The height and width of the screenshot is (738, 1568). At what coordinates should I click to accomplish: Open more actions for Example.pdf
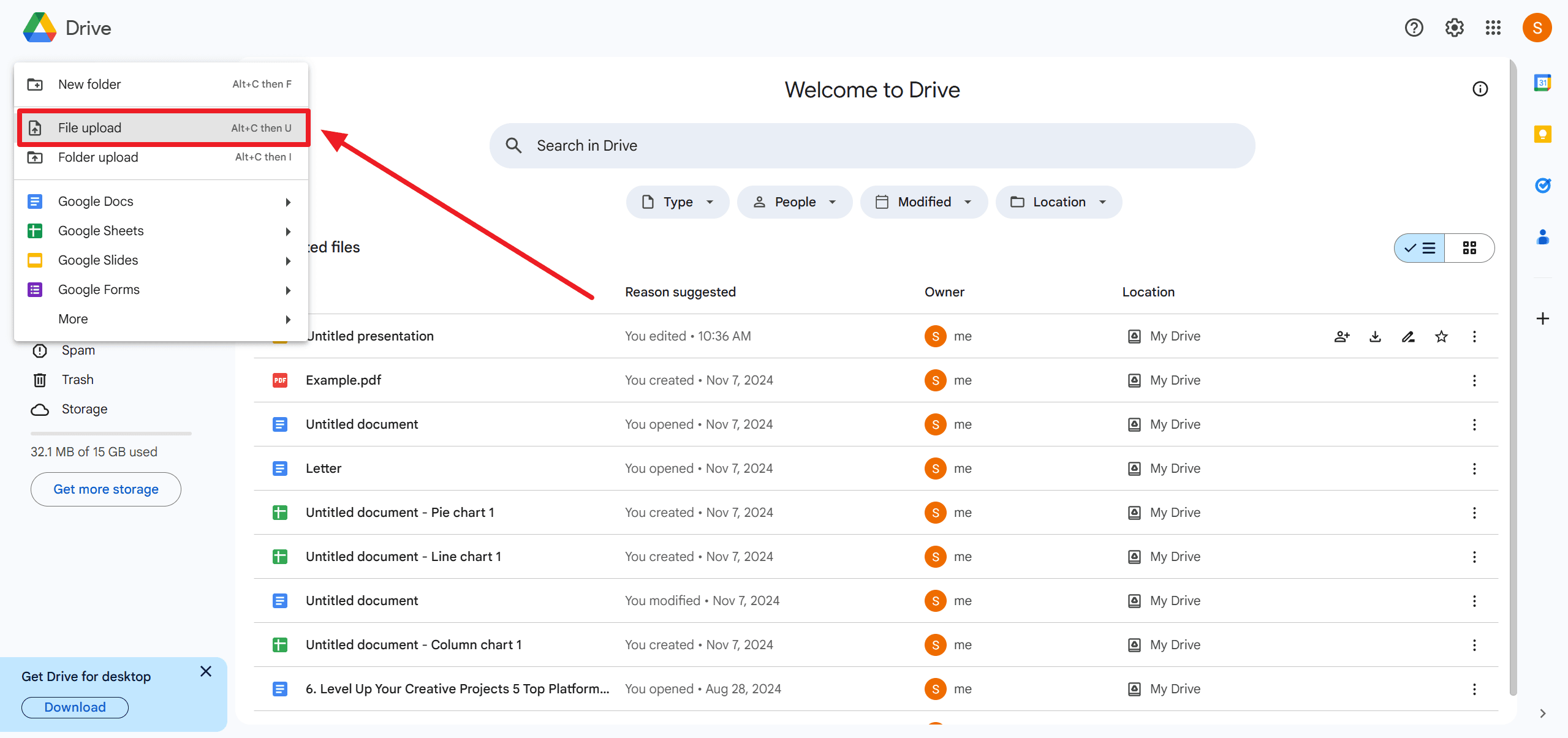(1474, 380)
